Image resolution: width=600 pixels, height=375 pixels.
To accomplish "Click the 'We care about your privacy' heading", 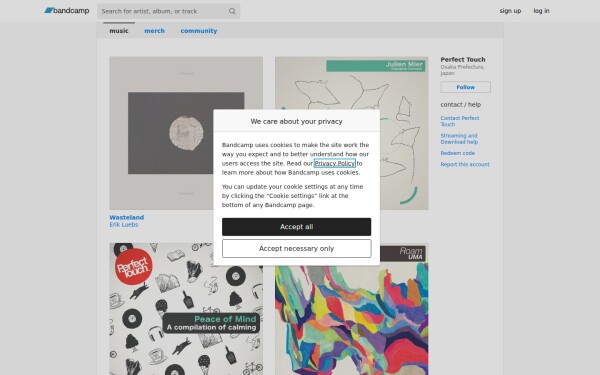I will click(x=297, y=121).
